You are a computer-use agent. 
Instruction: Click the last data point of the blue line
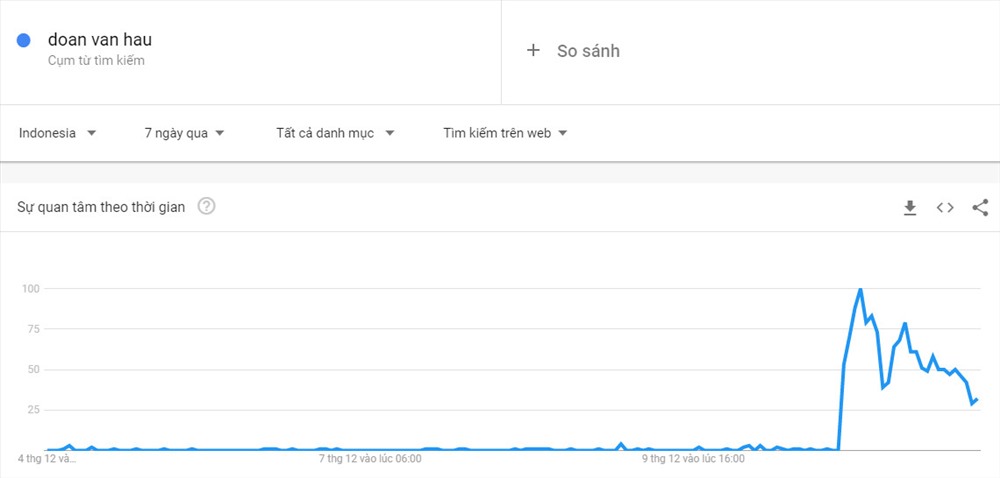point(976,400)
